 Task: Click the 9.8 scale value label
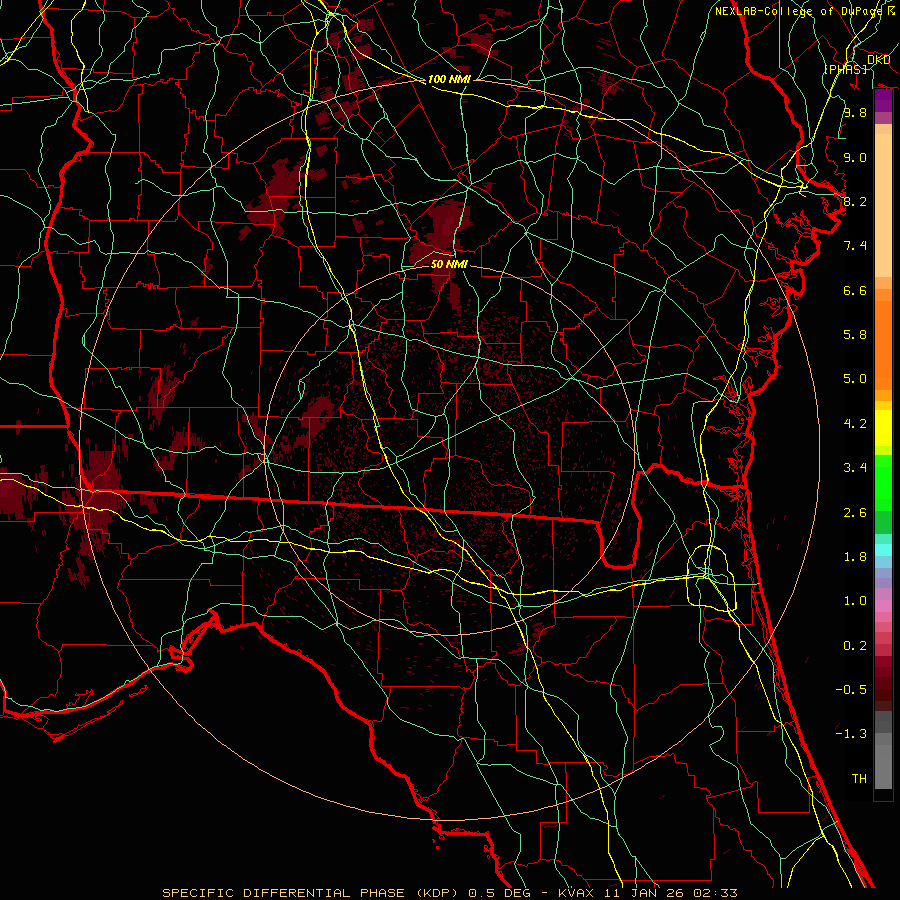click(x=854, y=113)
